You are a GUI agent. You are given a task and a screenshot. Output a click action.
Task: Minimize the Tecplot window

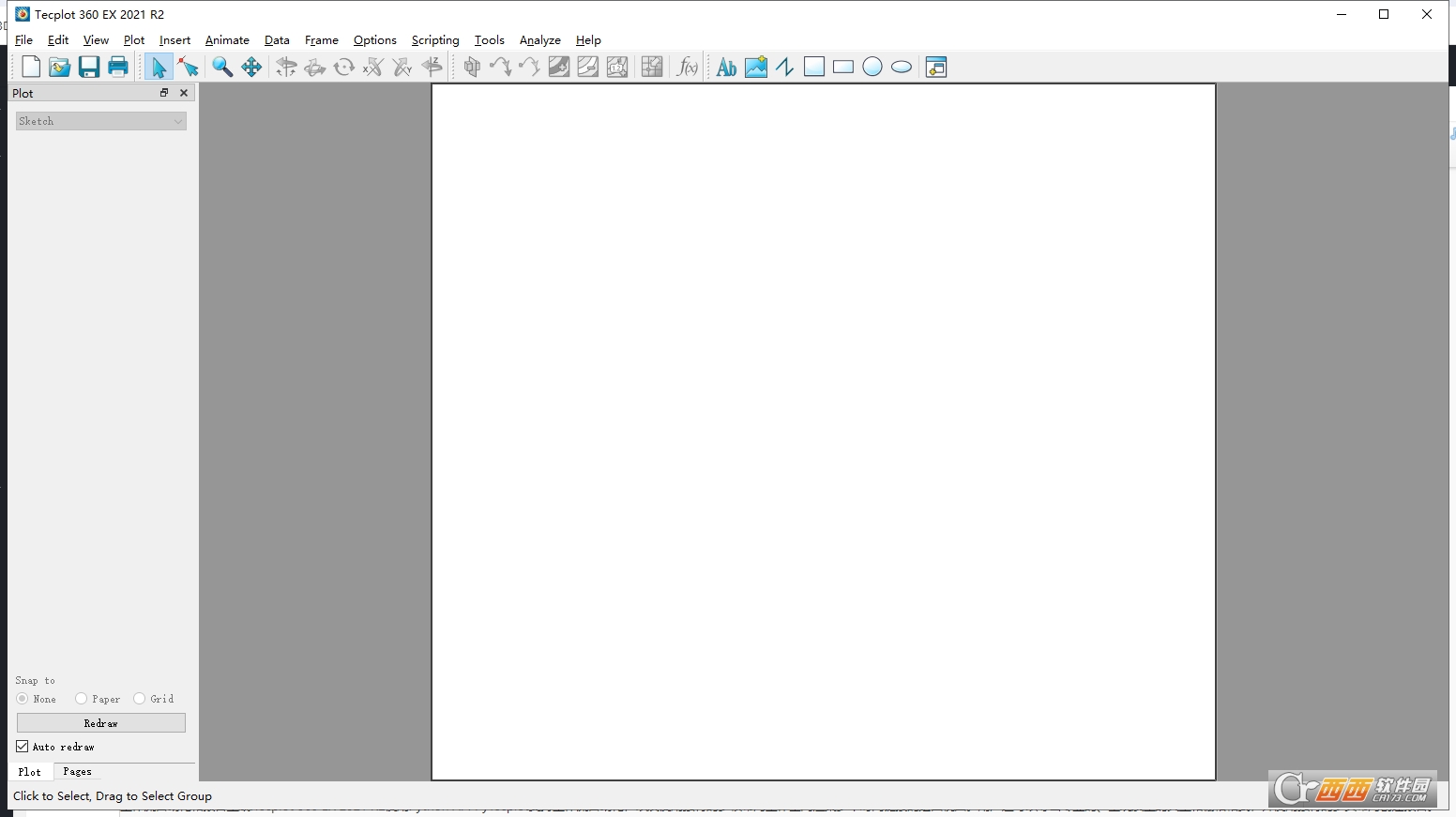click(x=1342, y=14)
